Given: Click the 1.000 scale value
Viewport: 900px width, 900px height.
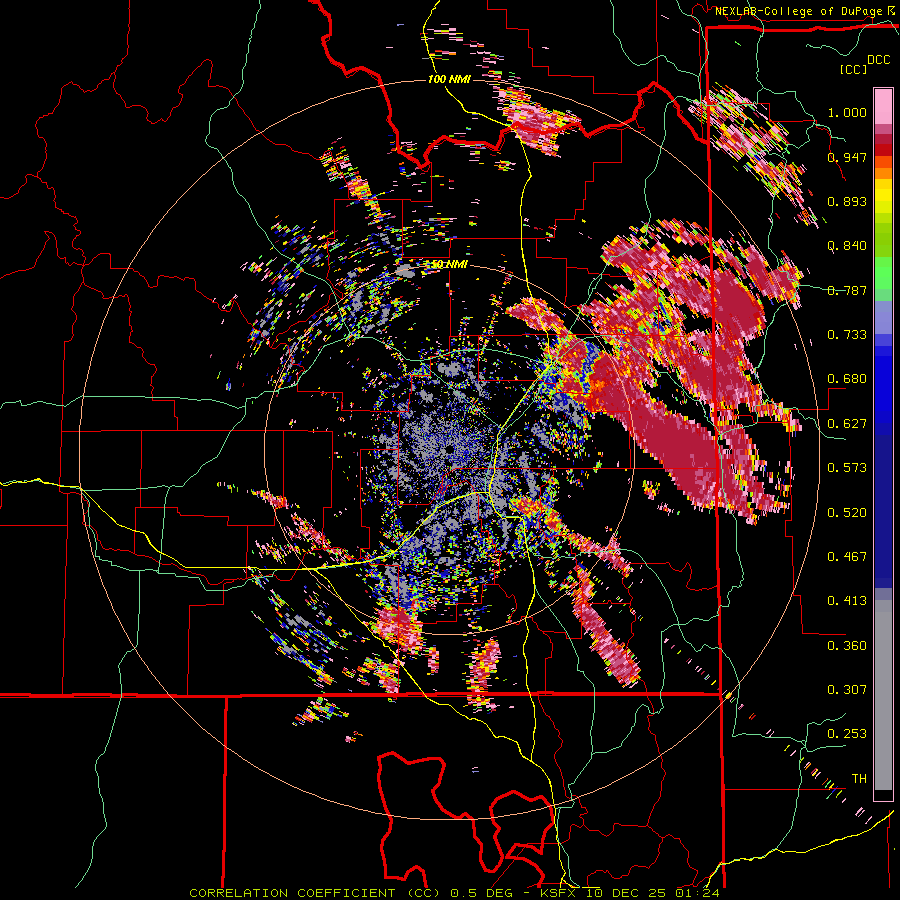Looking at the screenshot, I should coord(847,112).
